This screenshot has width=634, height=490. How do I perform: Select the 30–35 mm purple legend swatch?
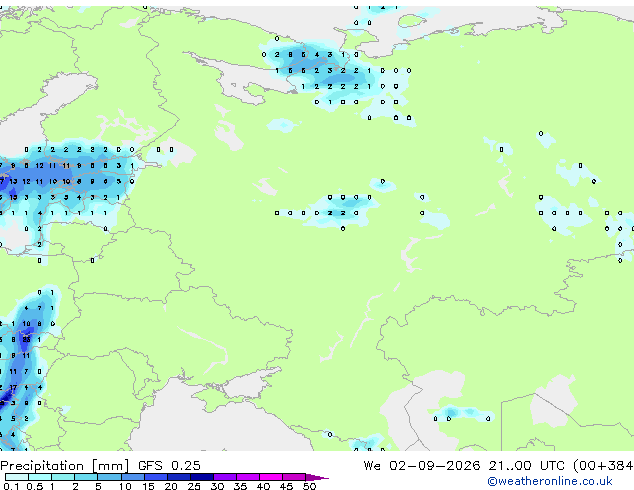[x=224, y=477]
